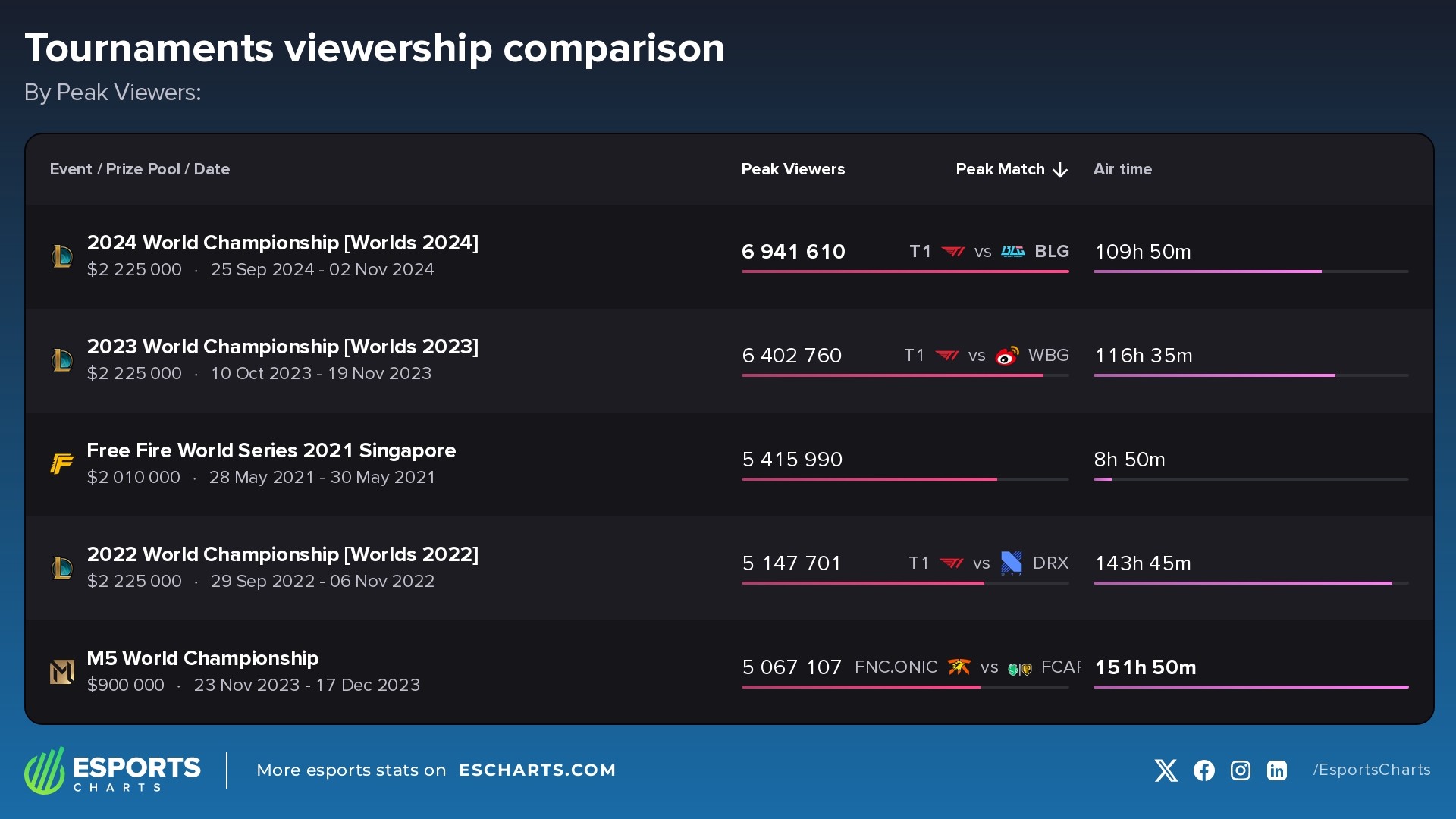Click the T1 team logo in the Worlds 2024 row
The image size is (1456, 819).
[952, 251]
